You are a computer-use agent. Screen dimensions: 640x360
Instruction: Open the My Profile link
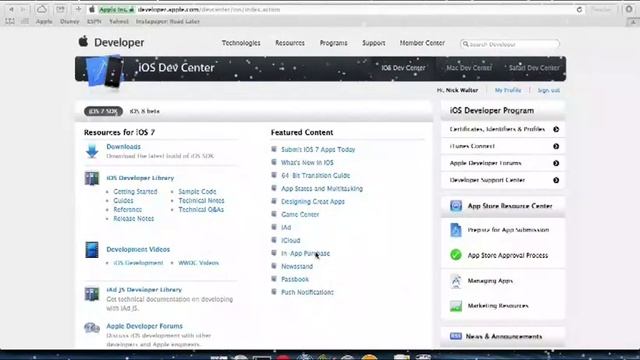[508, 90]
